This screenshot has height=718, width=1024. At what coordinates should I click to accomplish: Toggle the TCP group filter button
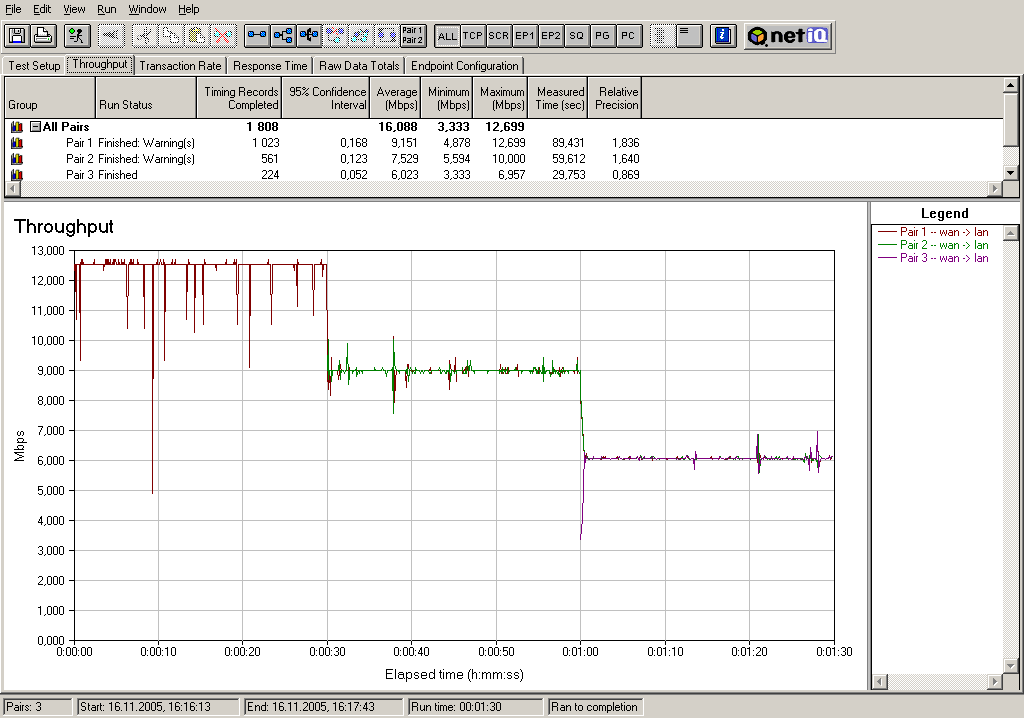click(x=473, y=36)
